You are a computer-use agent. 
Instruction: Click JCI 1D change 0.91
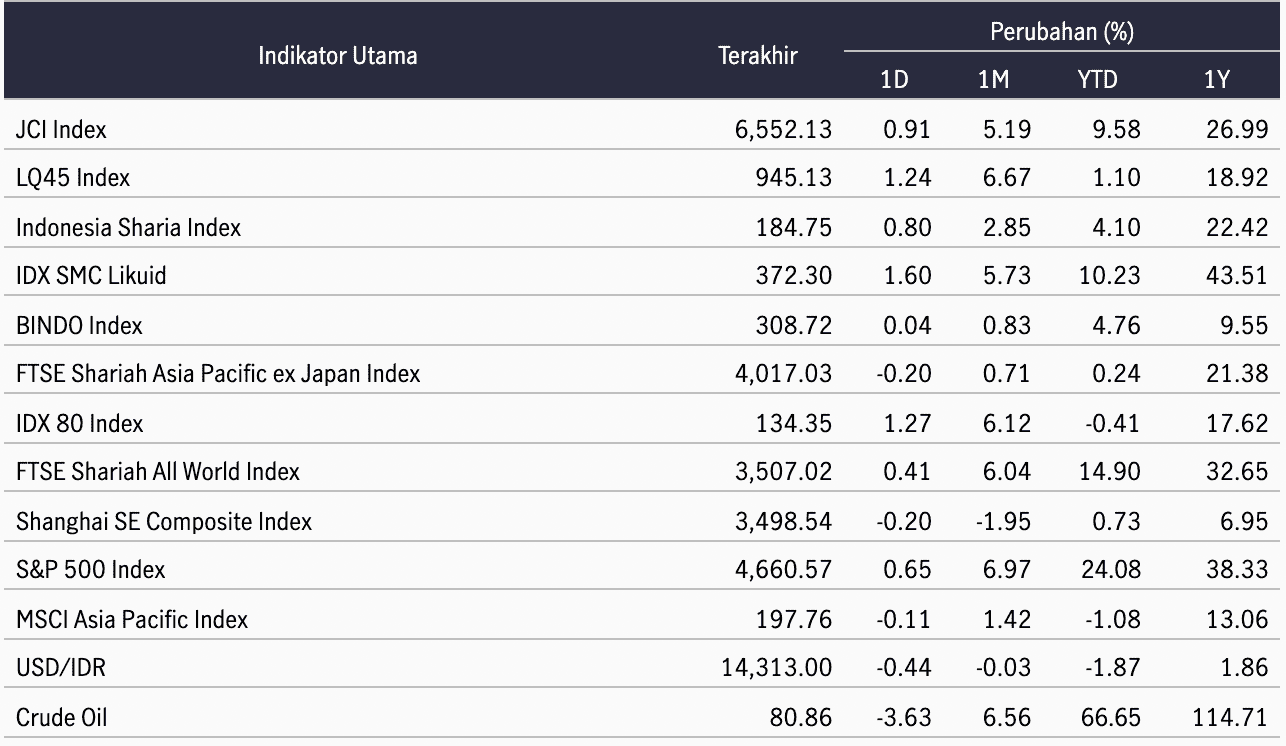(909, 129)
